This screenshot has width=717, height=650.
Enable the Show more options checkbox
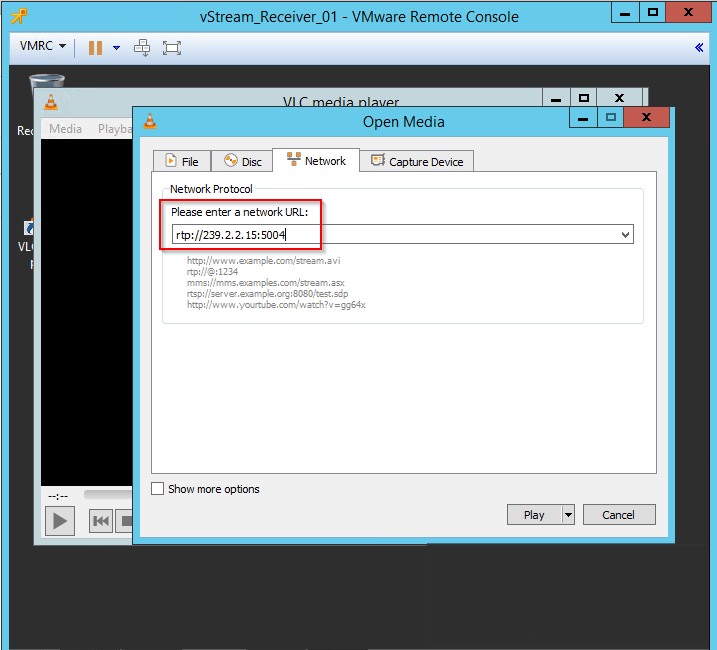[x=157, y=489]
